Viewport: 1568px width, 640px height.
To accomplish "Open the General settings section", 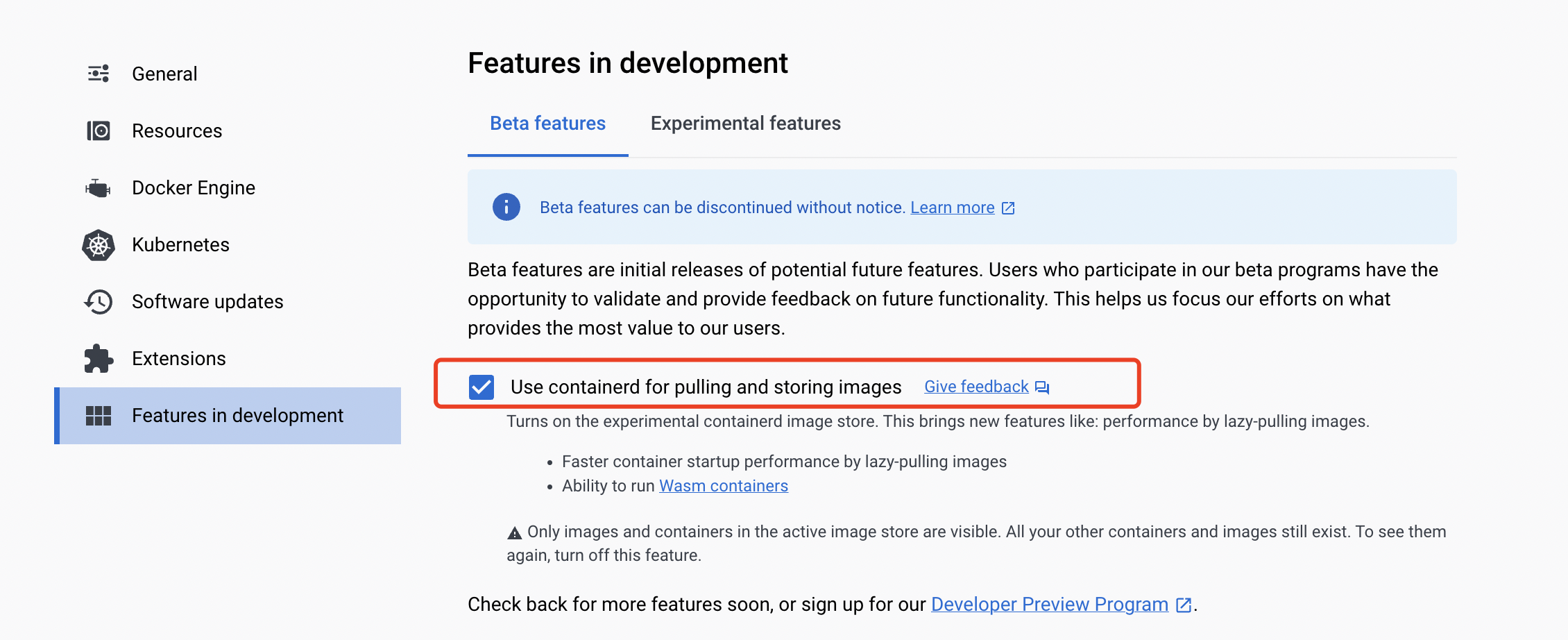I will (x=228, y=74).
